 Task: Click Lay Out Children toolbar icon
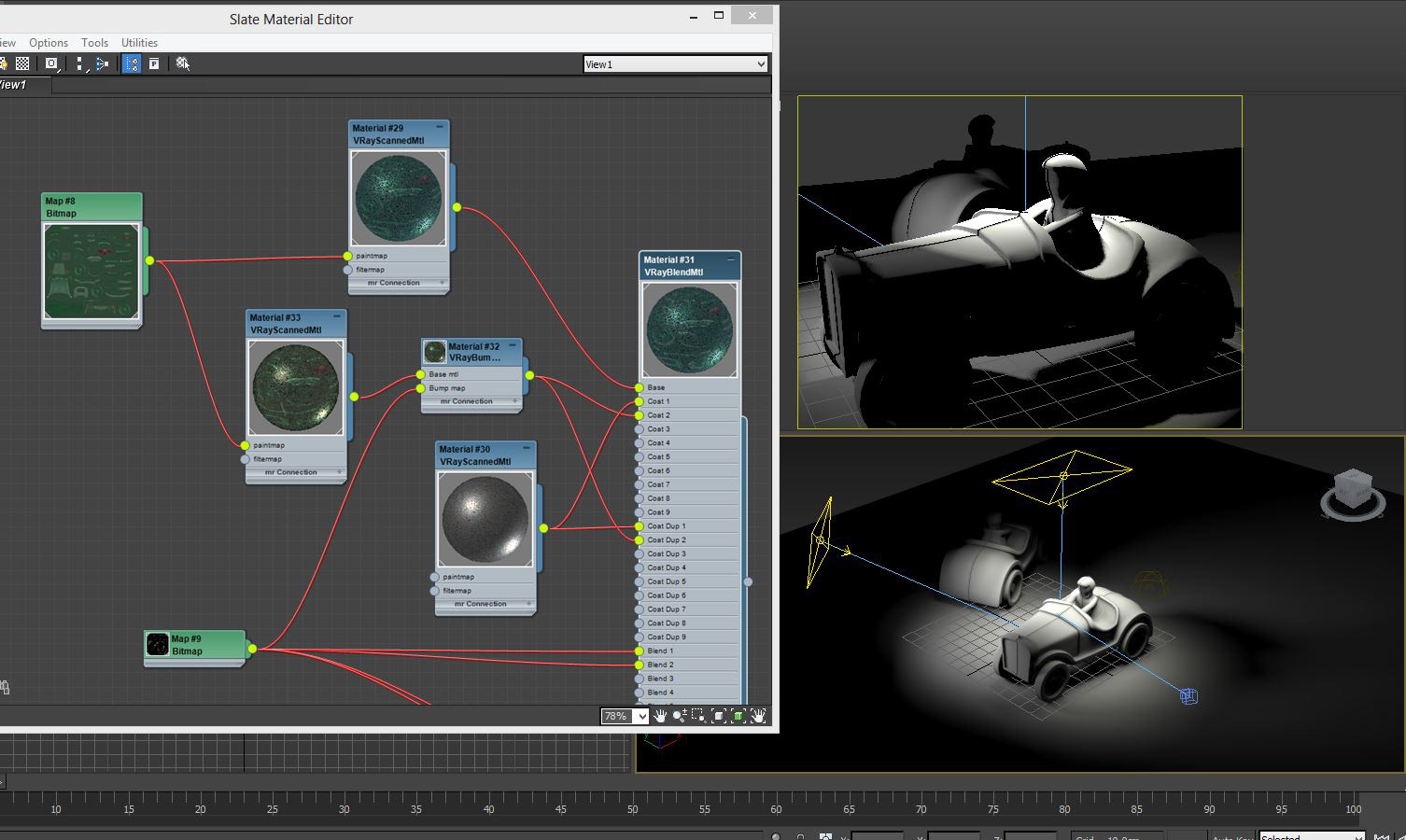tap(102, 63)
